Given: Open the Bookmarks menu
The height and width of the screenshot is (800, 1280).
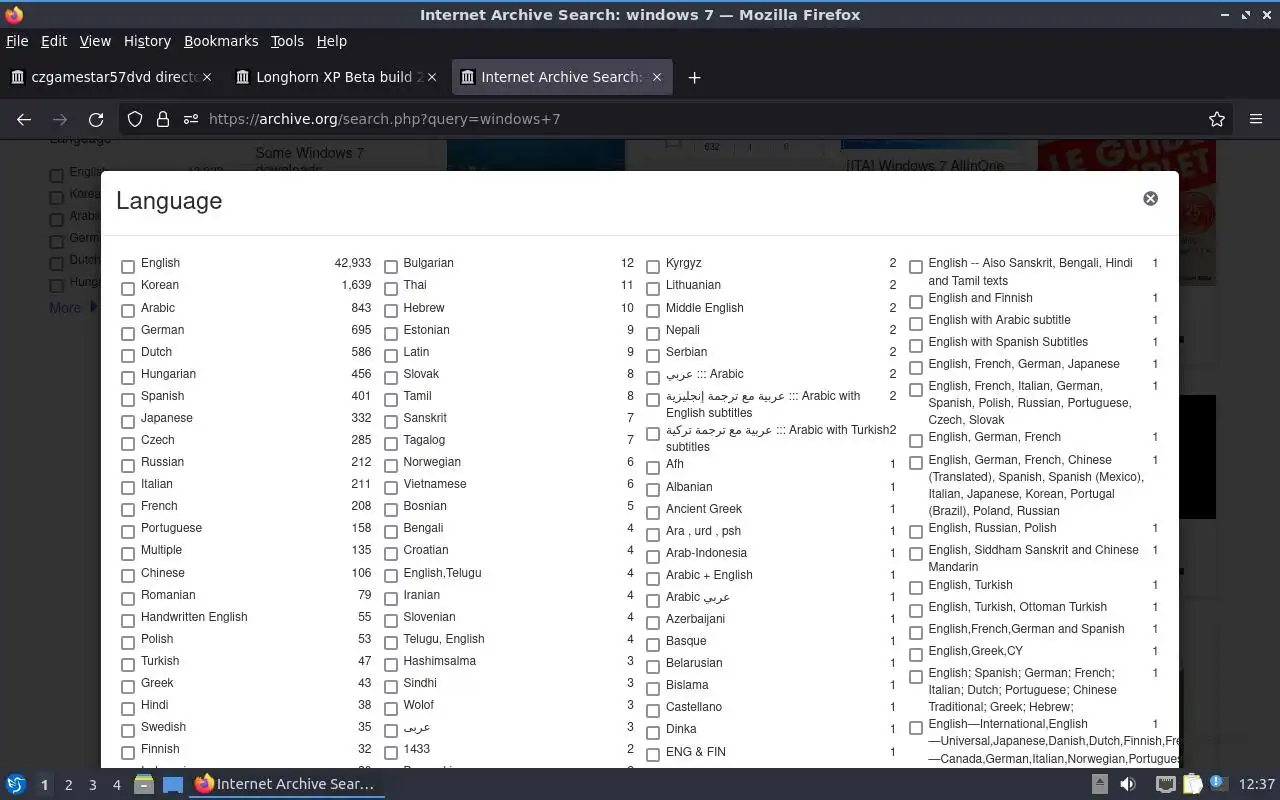Looking at the screenshot, I should 221,41.
